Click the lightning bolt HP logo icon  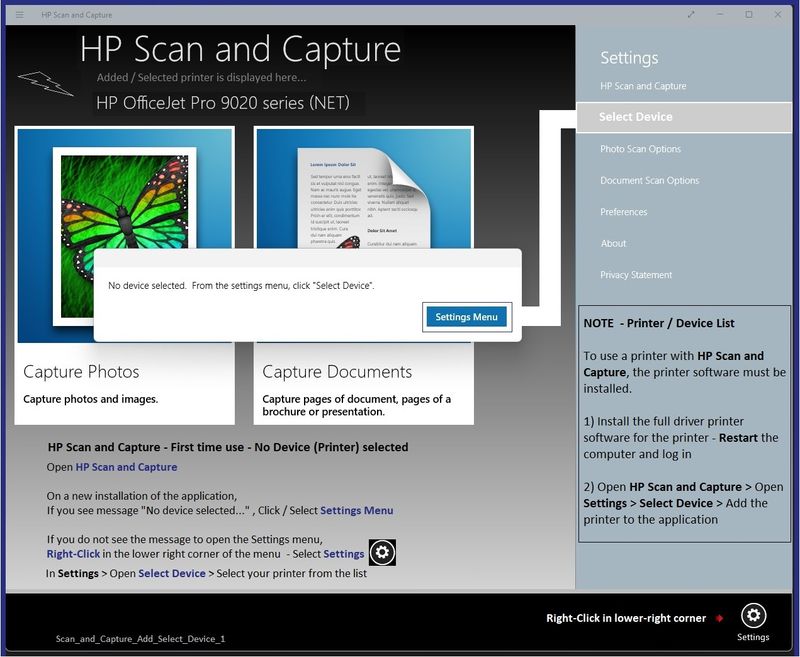click(45, 84)
